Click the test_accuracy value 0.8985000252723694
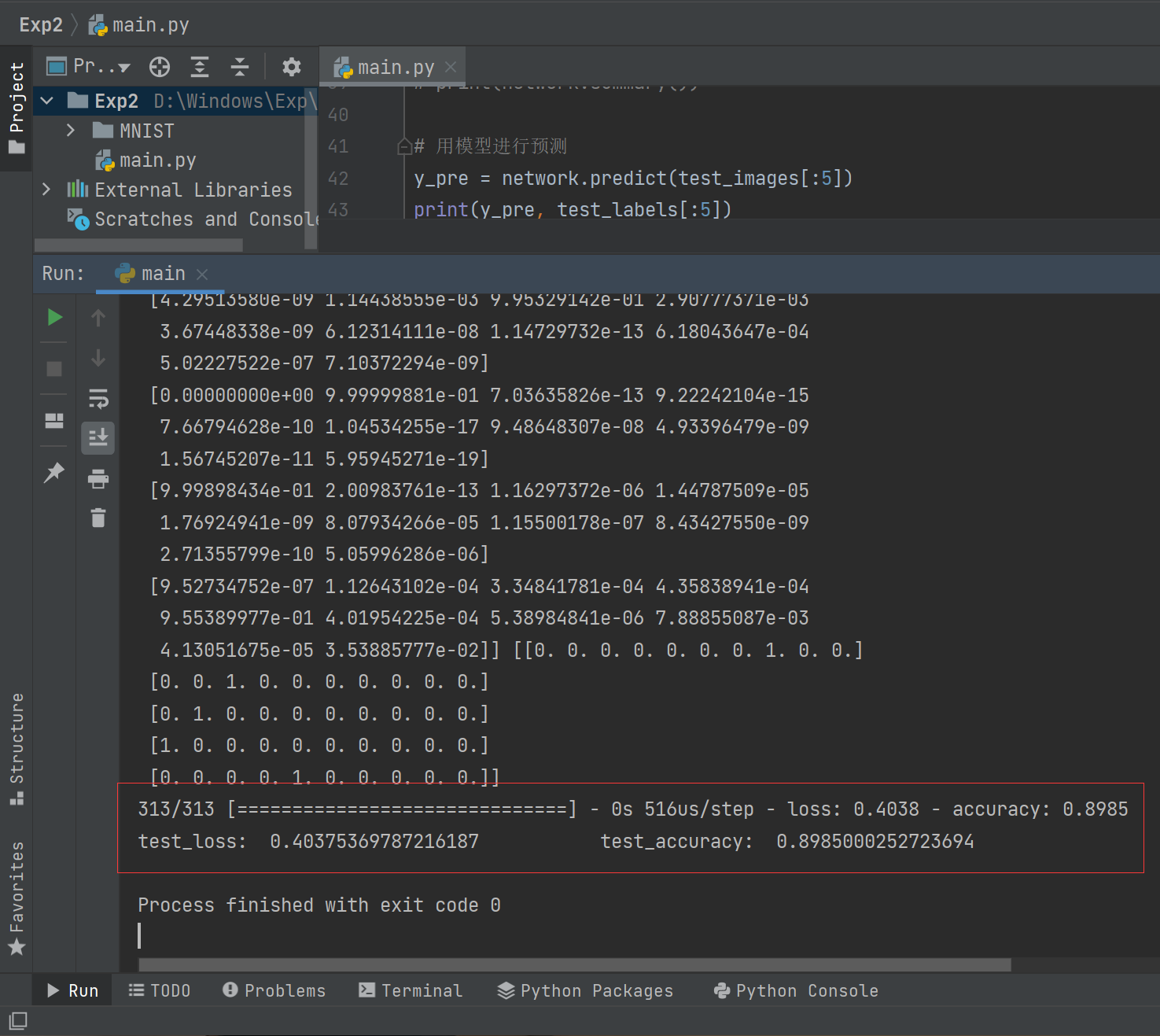The height and width of the screenshot is (1036, 1160). click(x=875, y=842)
